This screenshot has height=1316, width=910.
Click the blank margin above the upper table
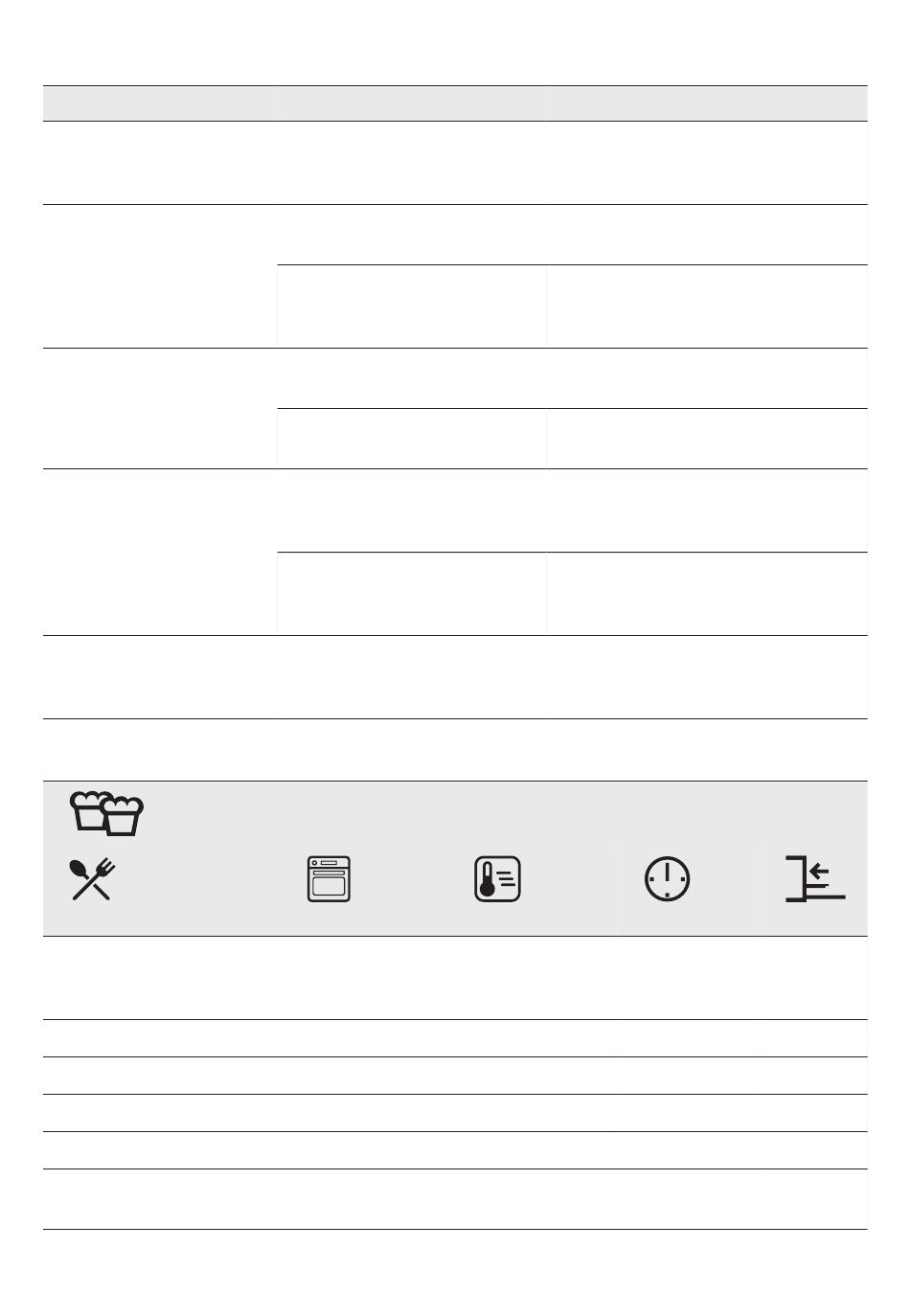click(455, 43)
